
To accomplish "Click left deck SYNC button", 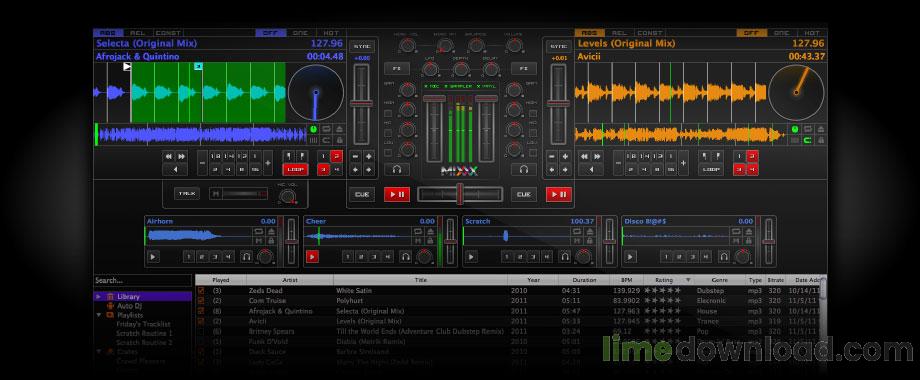I will tap(361, 46).
